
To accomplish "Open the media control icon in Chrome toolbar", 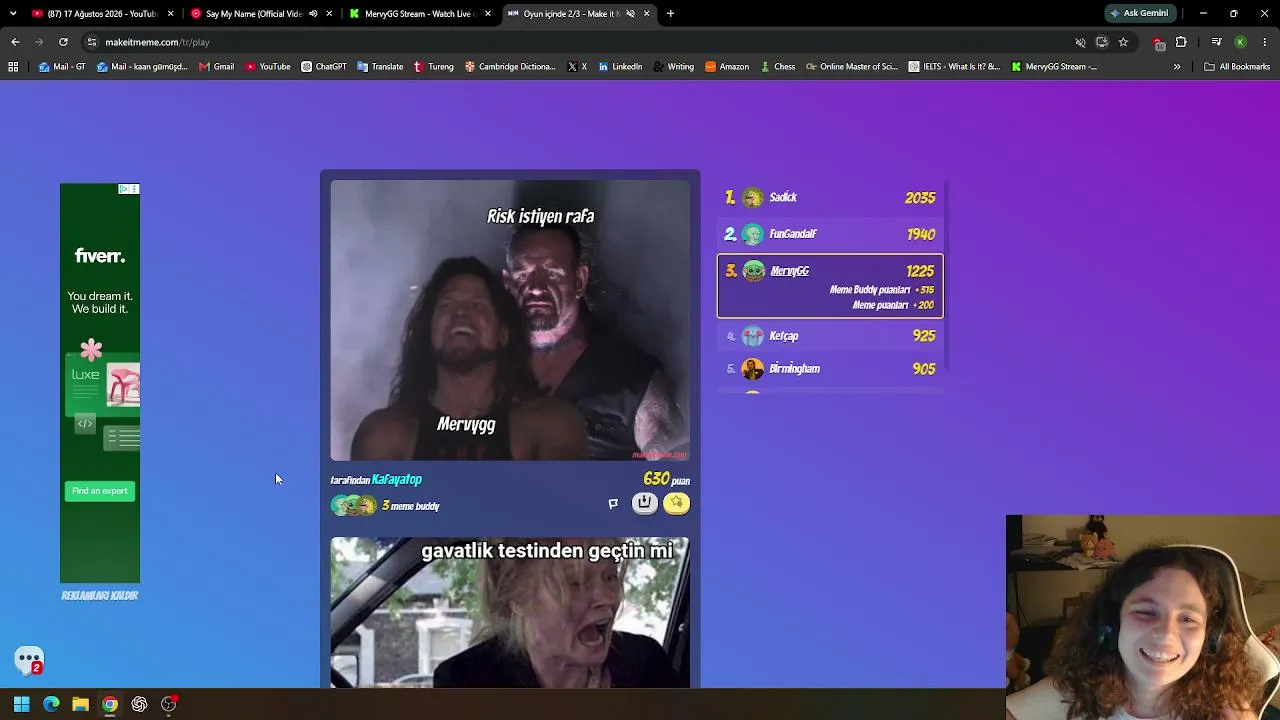I will pos(1216,42).
